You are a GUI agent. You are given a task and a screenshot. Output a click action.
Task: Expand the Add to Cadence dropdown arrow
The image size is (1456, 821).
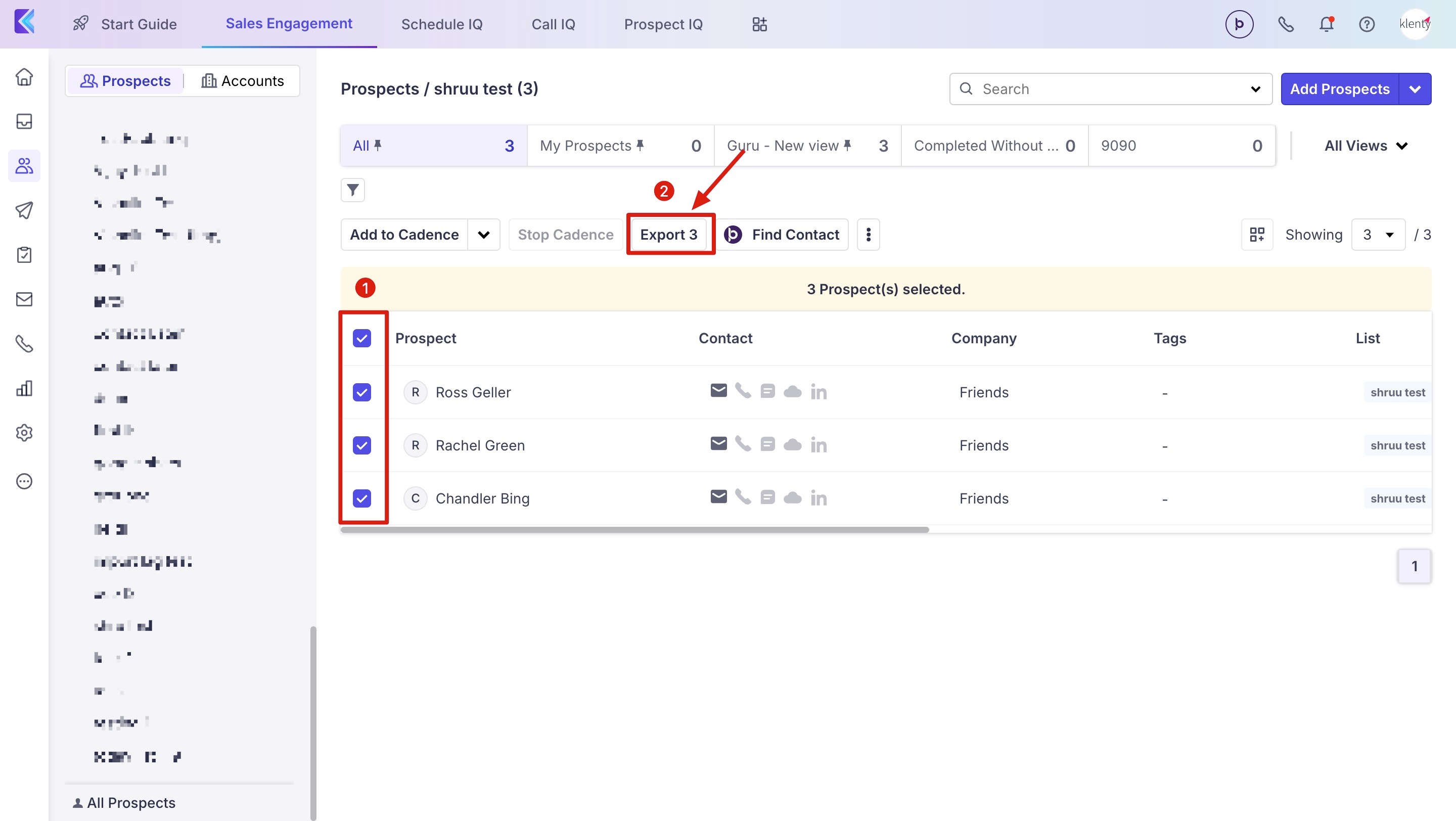tap(484, 235)
